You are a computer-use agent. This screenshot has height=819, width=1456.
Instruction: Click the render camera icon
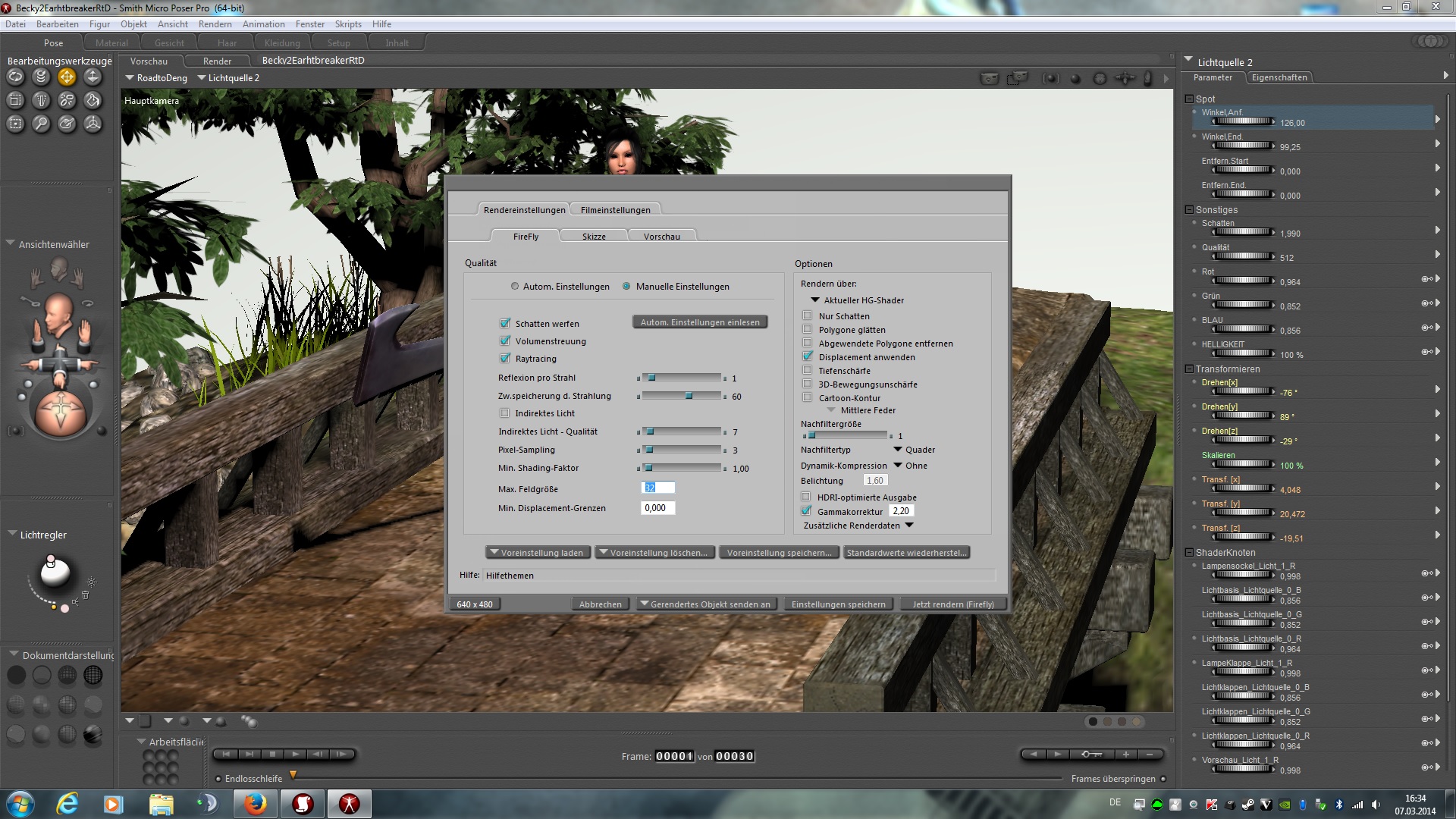coord(989,78)
